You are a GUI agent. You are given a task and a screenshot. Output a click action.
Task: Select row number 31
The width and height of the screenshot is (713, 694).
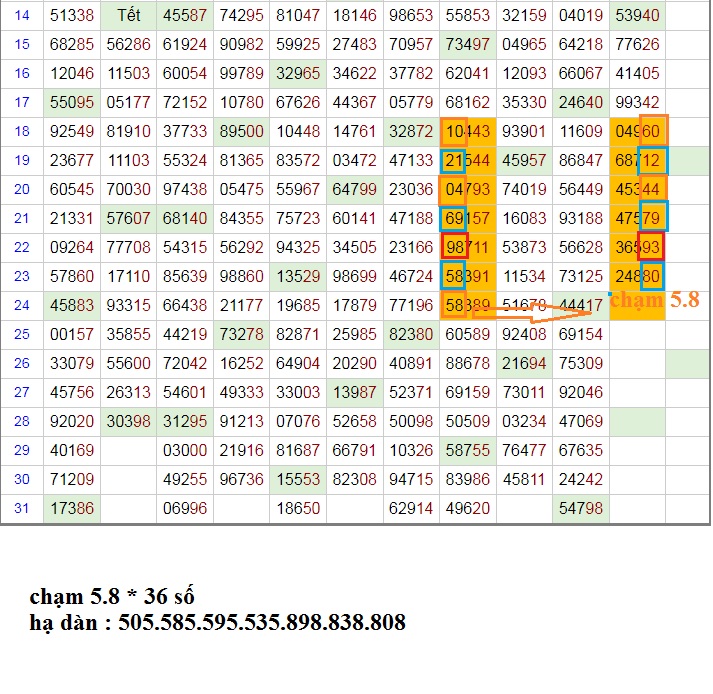(22, 508)
